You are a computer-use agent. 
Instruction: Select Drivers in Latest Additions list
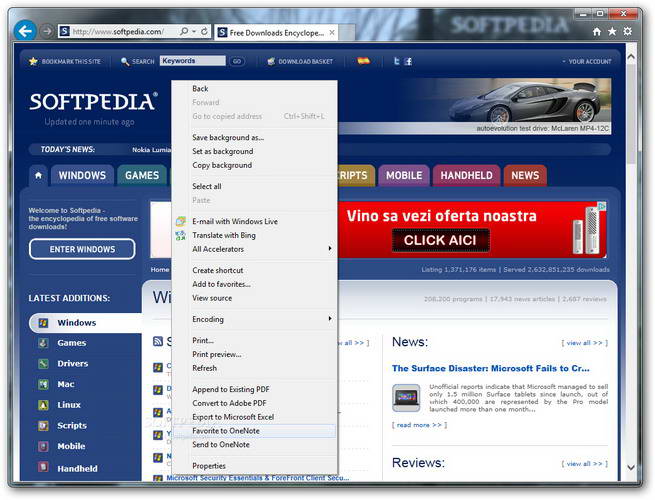coord(72,363)
